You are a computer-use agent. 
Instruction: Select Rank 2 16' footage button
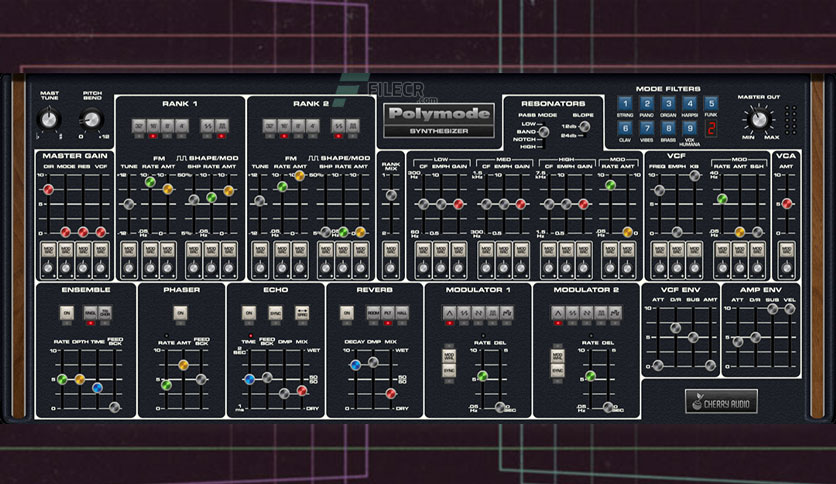284,126
